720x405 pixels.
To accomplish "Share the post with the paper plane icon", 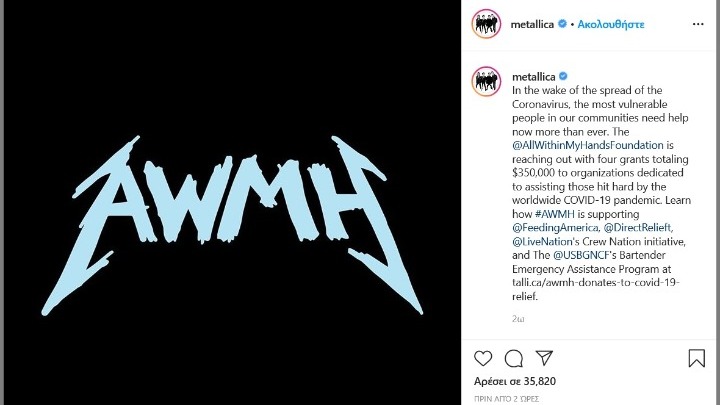I will coord(544,358).
